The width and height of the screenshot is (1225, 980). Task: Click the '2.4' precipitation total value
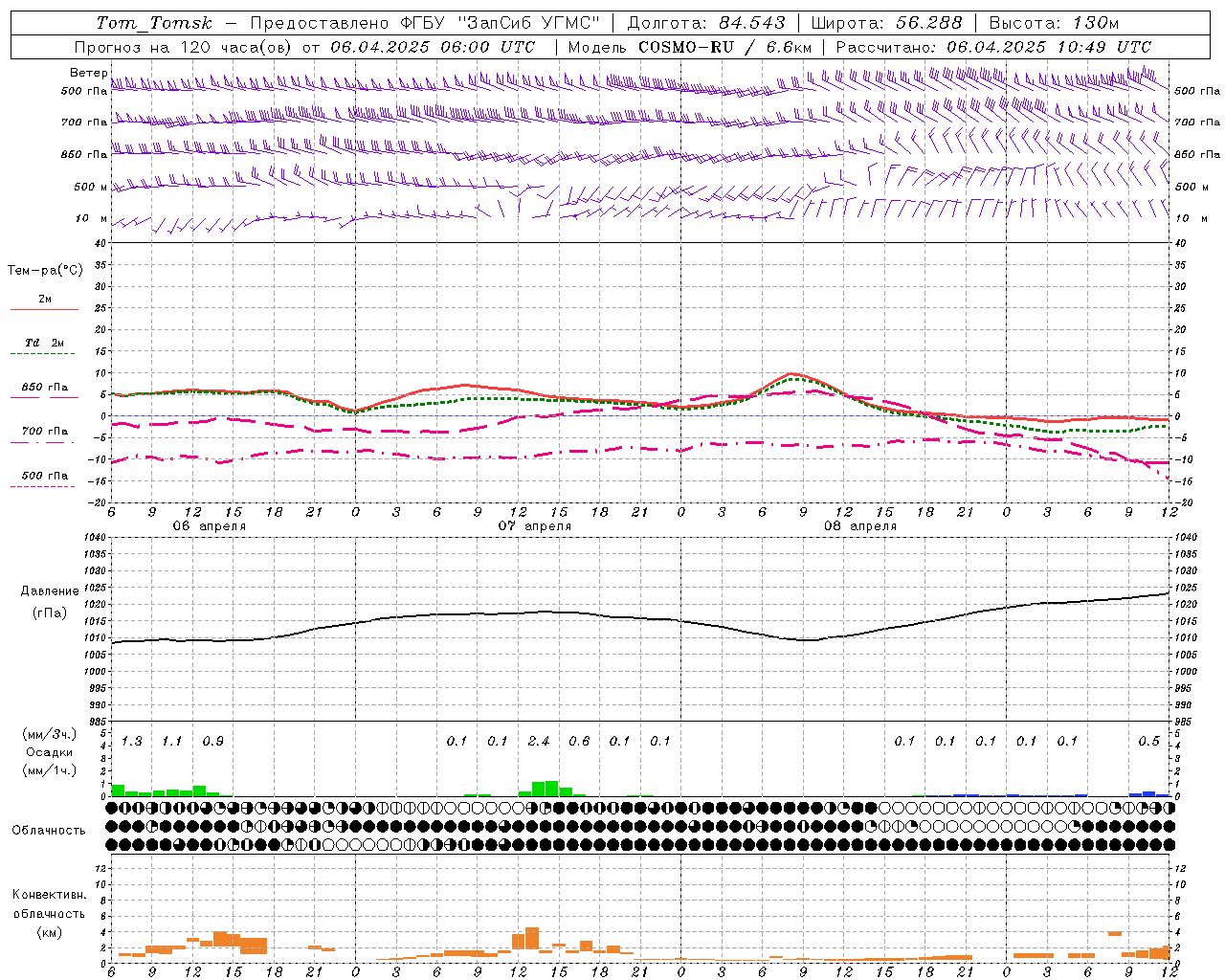[x=539, y=742]
